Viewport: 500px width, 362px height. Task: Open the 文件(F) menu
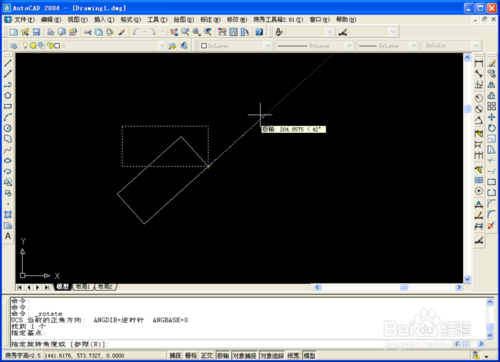pos(24,20)
